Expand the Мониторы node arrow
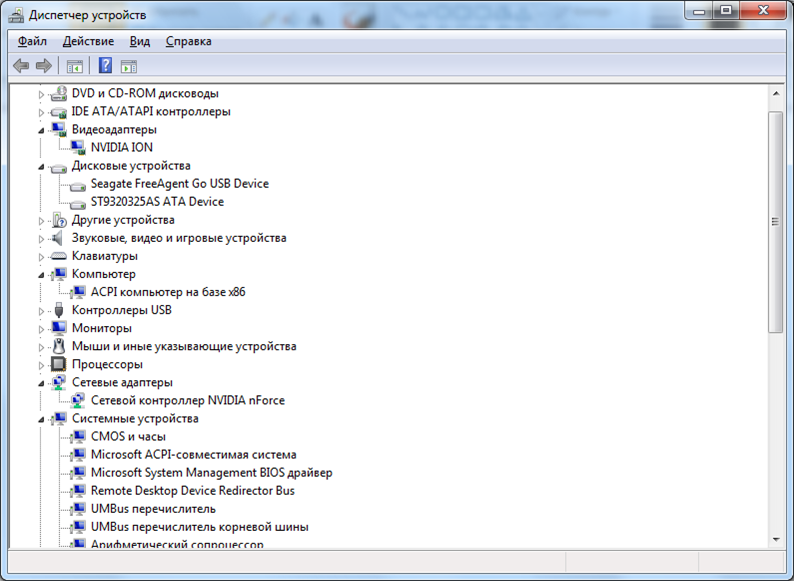This screenshot has height=581, width=794. [x=42, y=329]
